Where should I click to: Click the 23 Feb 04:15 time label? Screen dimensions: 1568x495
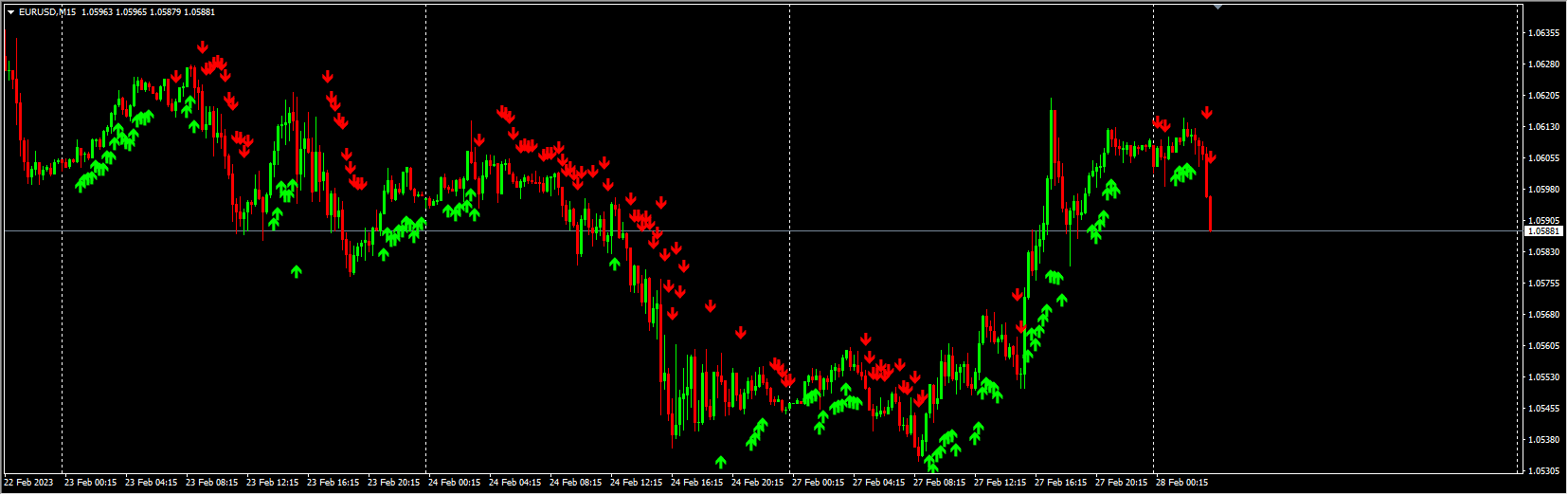(152, 483)
